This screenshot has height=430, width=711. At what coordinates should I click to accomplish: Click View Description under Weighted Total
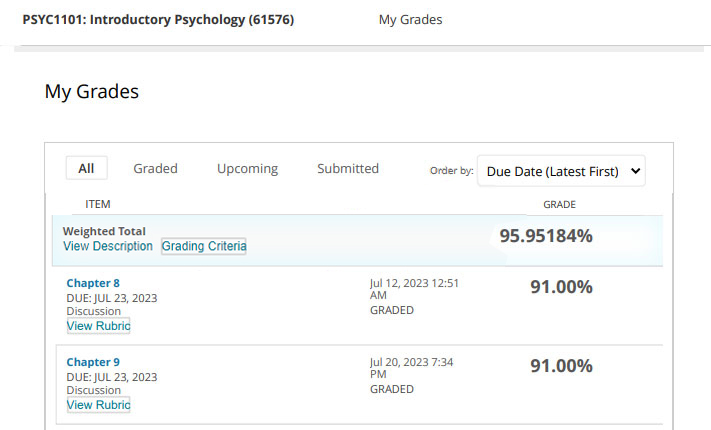(108, 246)
